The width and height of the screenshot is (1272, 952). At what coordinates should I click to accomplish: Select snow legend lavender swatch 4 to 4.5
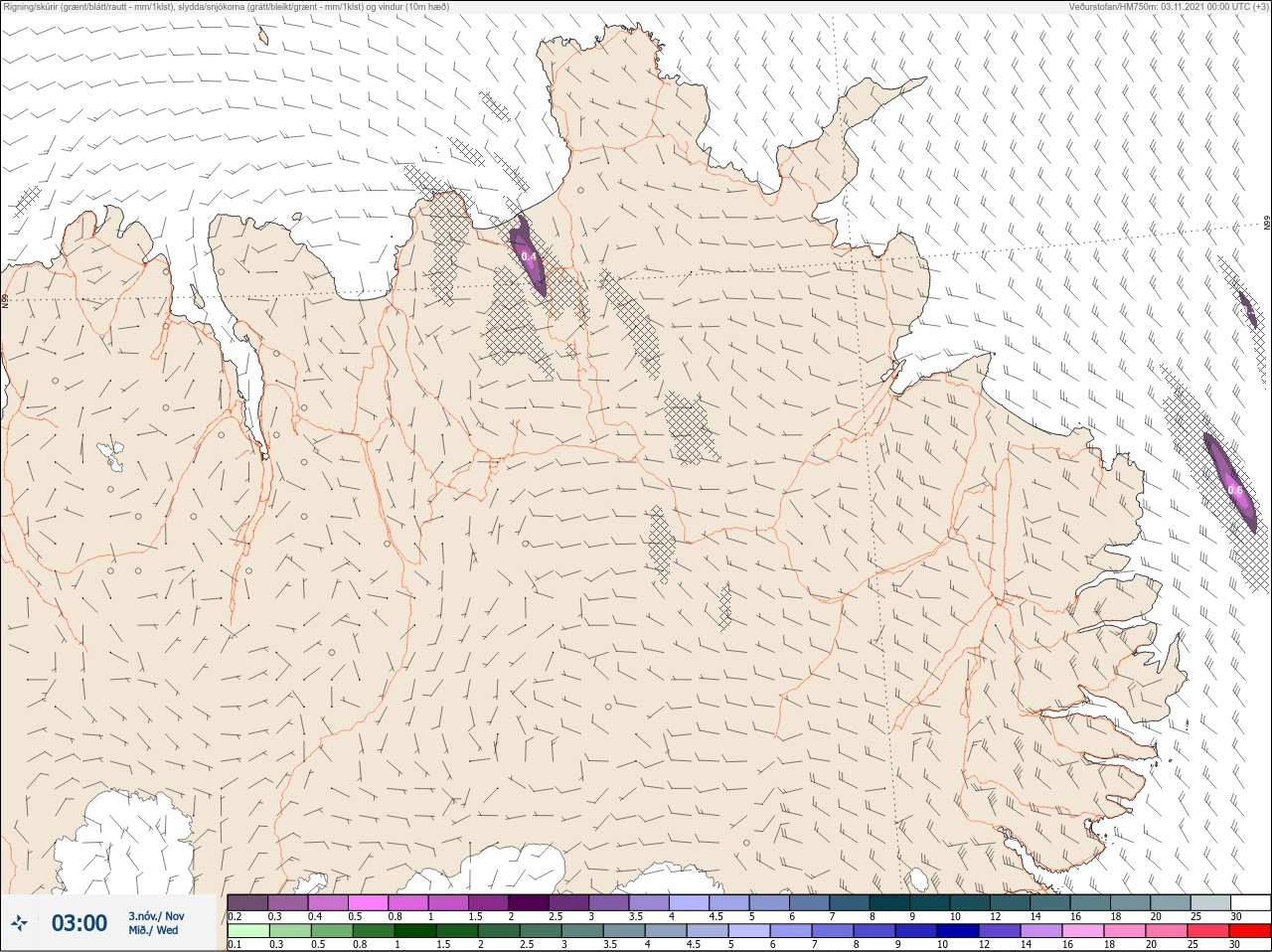pyautogui.click(x=690, y=902)
